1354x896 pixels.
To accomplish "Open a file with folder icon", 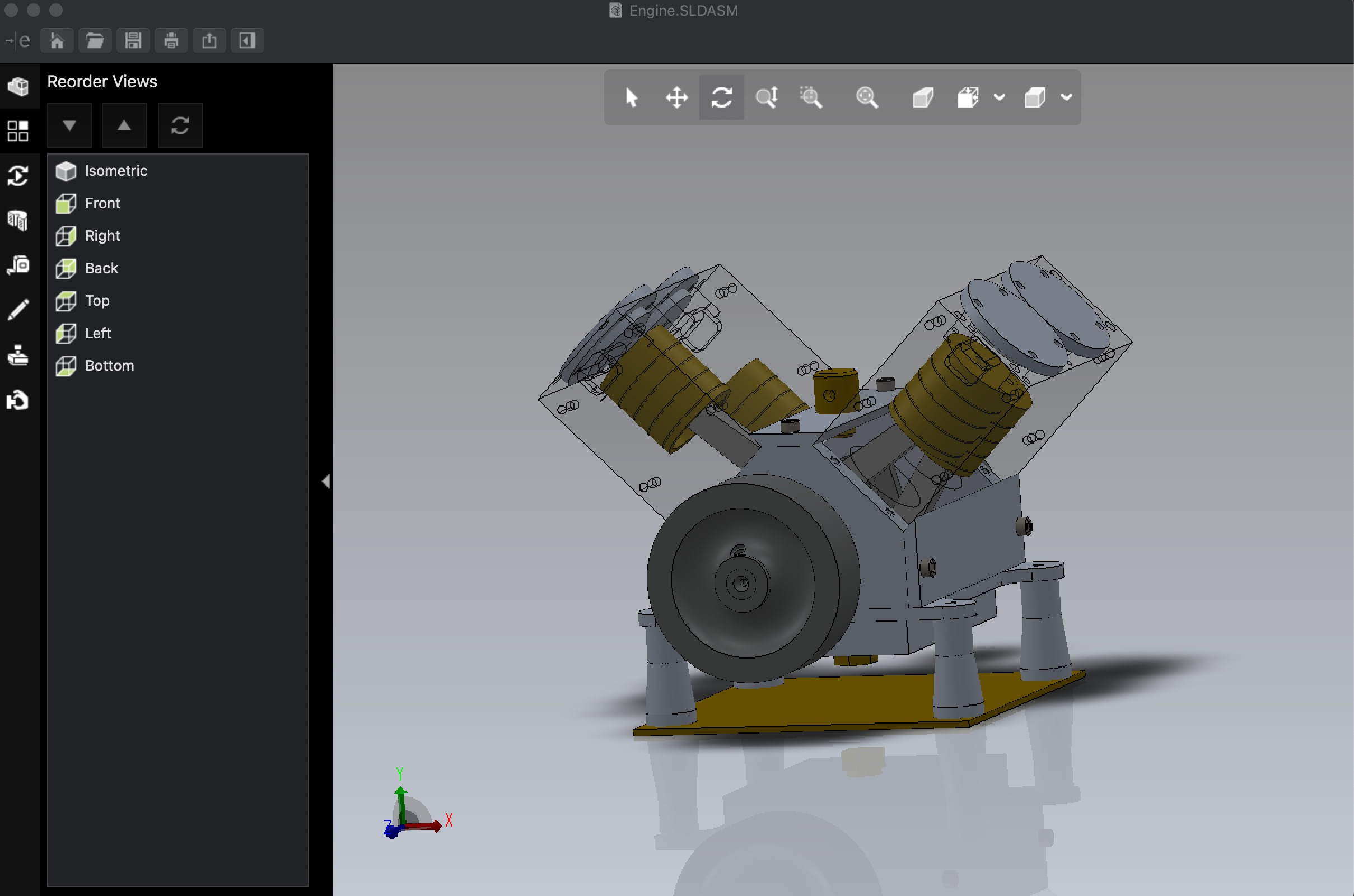I will [x=95, y=40].
